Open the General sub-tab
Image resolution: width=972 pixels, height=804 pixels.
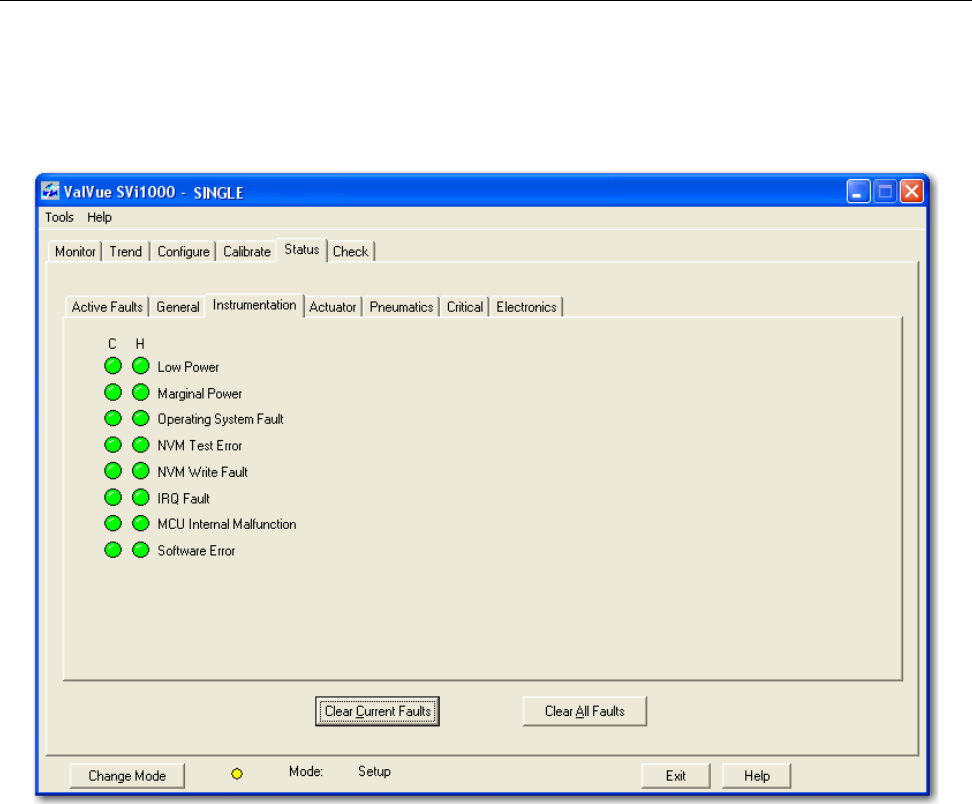178,307
